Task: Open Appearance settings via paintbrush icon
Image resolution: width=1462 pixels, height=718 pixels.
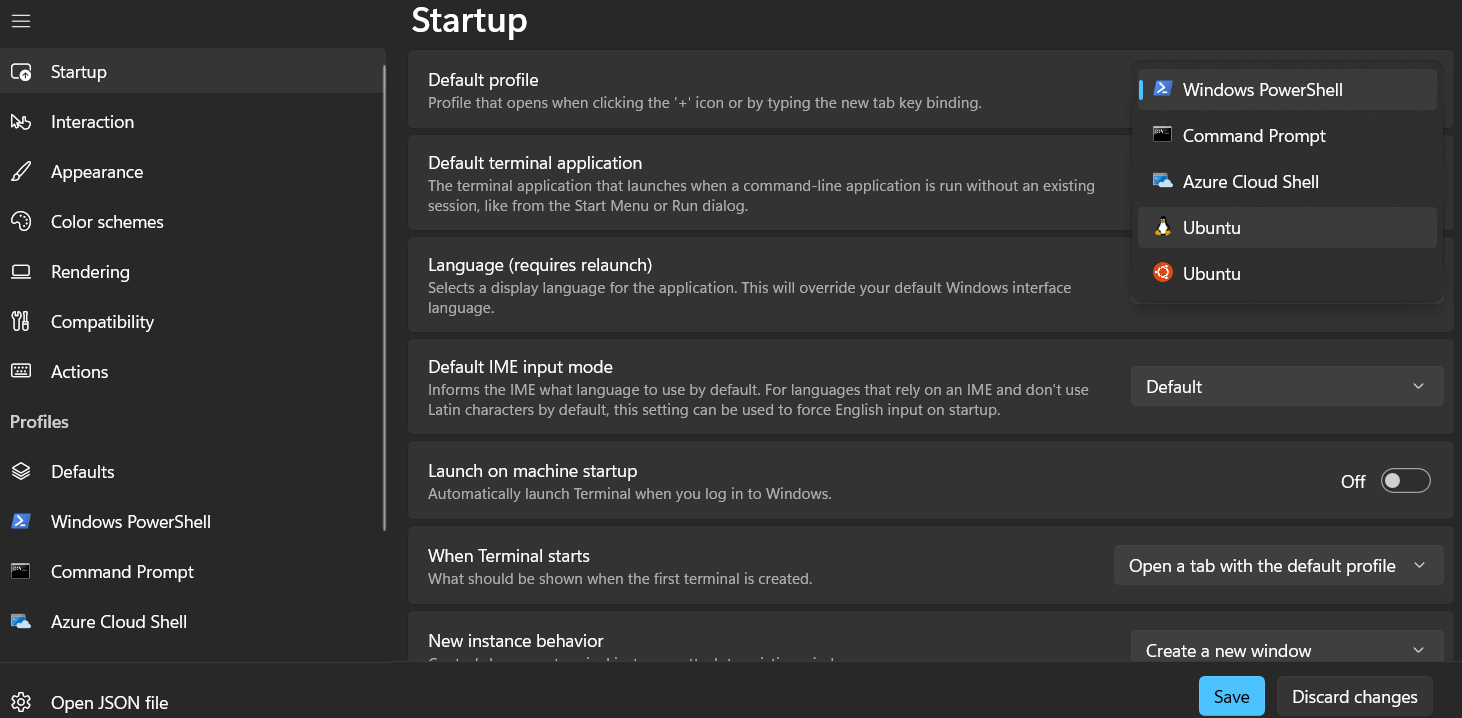Action: tap(22, 171)
